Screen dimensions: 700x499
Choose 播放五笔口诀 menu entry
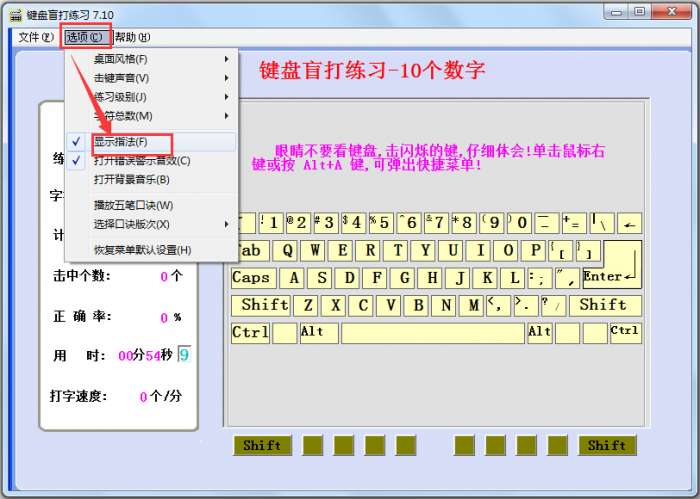click(132, 205)
